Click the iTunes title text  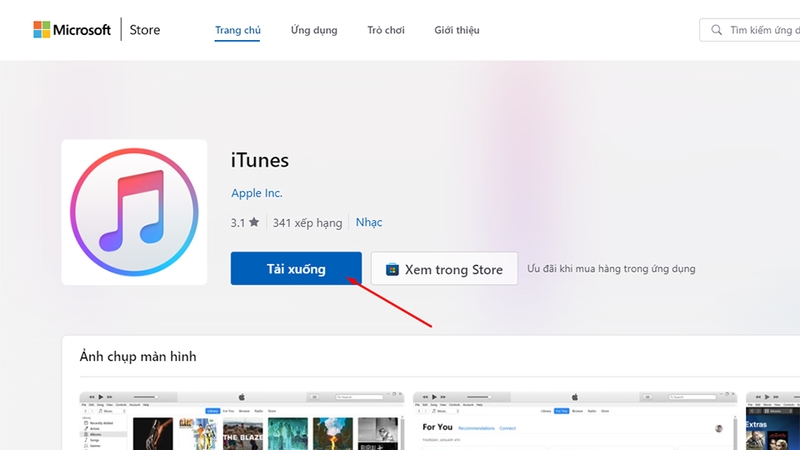(260, 160)
